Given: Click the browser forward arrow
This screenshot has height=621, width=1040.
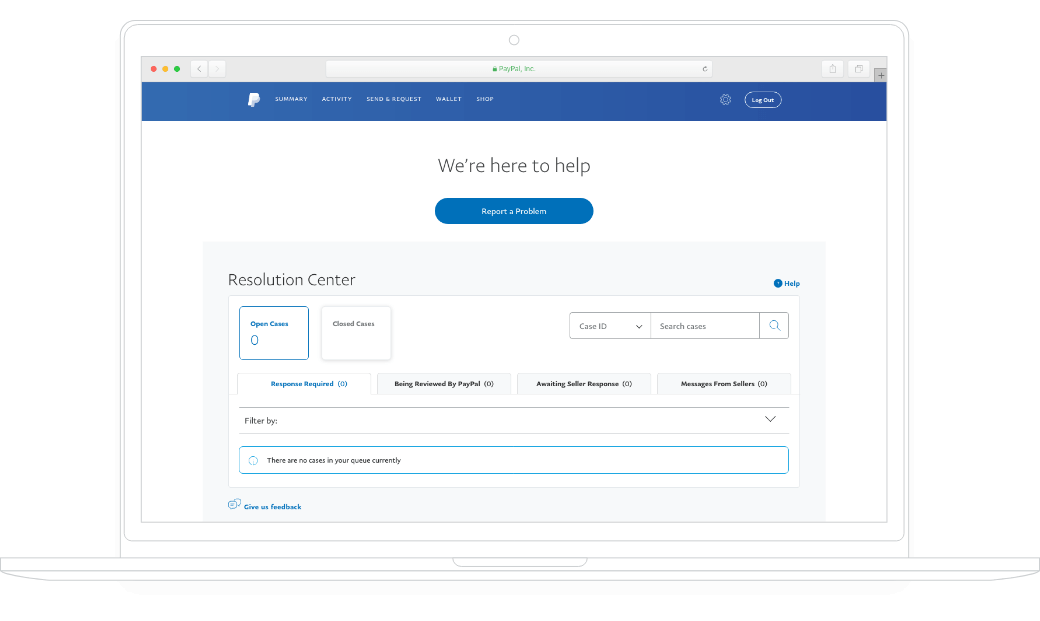Looking at the screenshot, I should click(217, 68).
